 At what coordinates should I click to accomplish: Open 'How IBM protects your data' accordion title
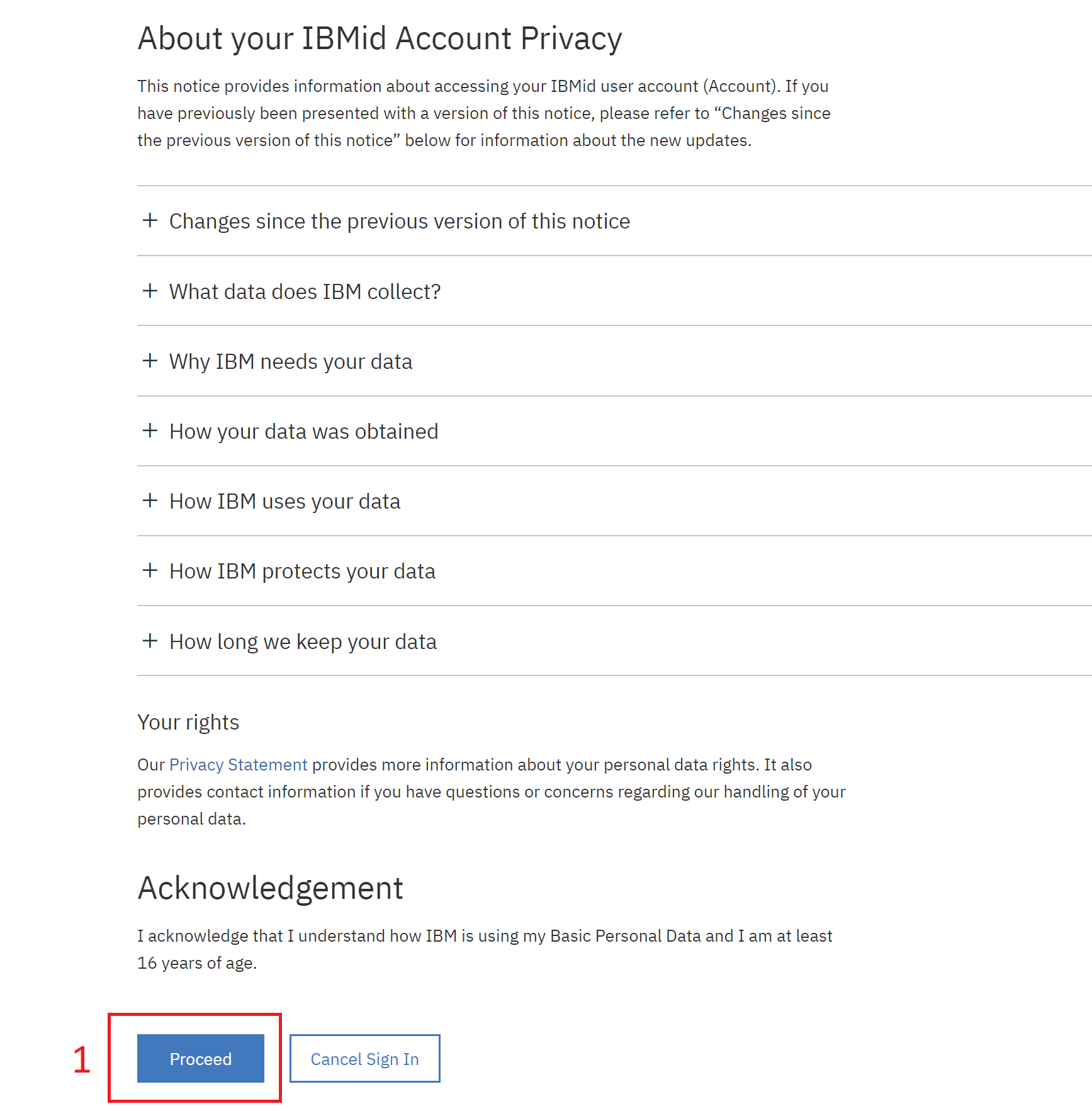pyautogui.click(x=302, y=572)
